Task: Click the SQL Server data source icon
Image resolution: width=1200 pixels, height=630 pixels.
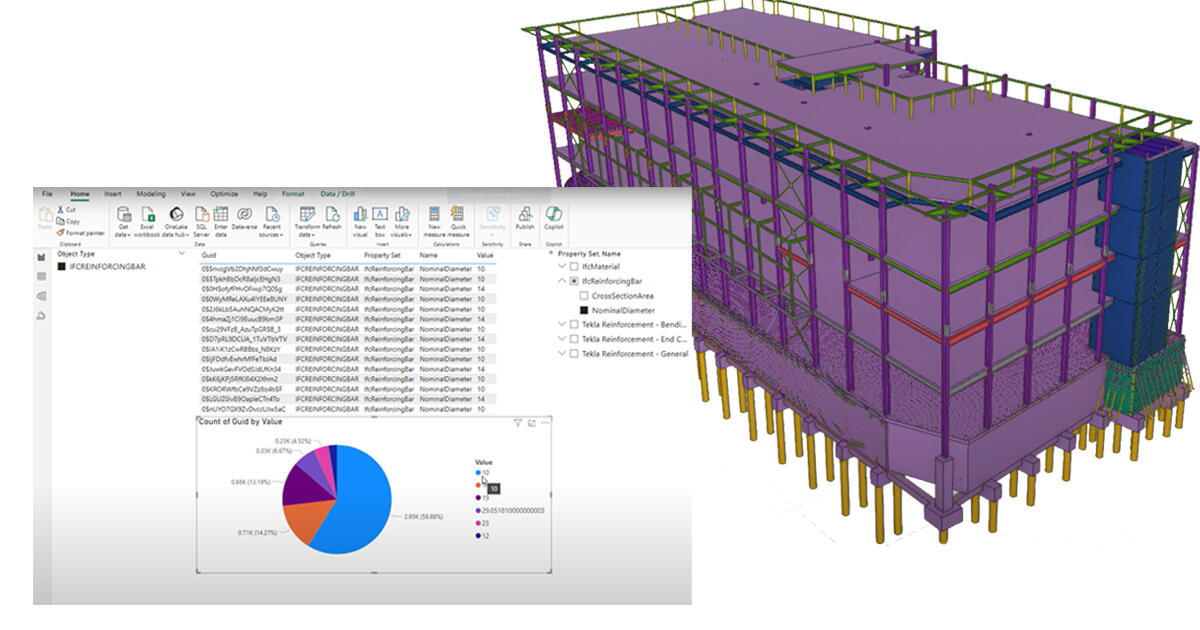Action: (202, 215)
